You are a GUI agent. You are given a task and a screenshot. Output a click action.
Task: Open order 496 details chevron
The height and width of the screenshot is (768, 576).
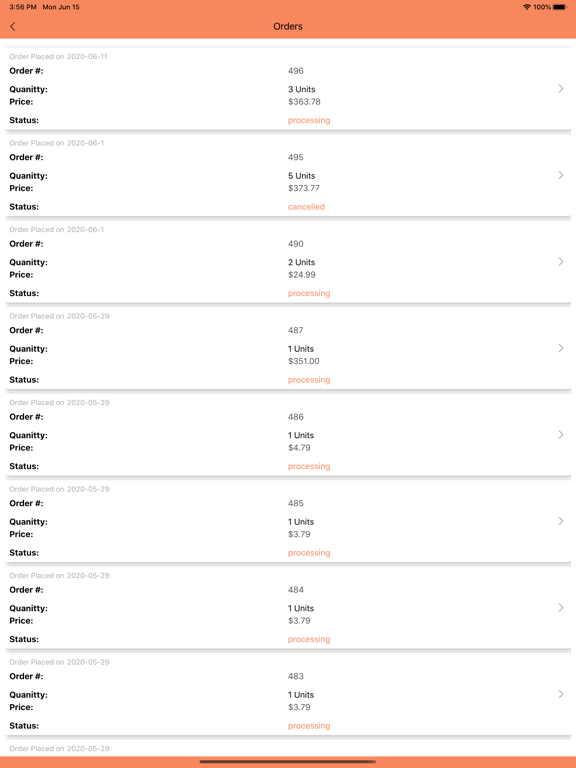click(561, 89)
